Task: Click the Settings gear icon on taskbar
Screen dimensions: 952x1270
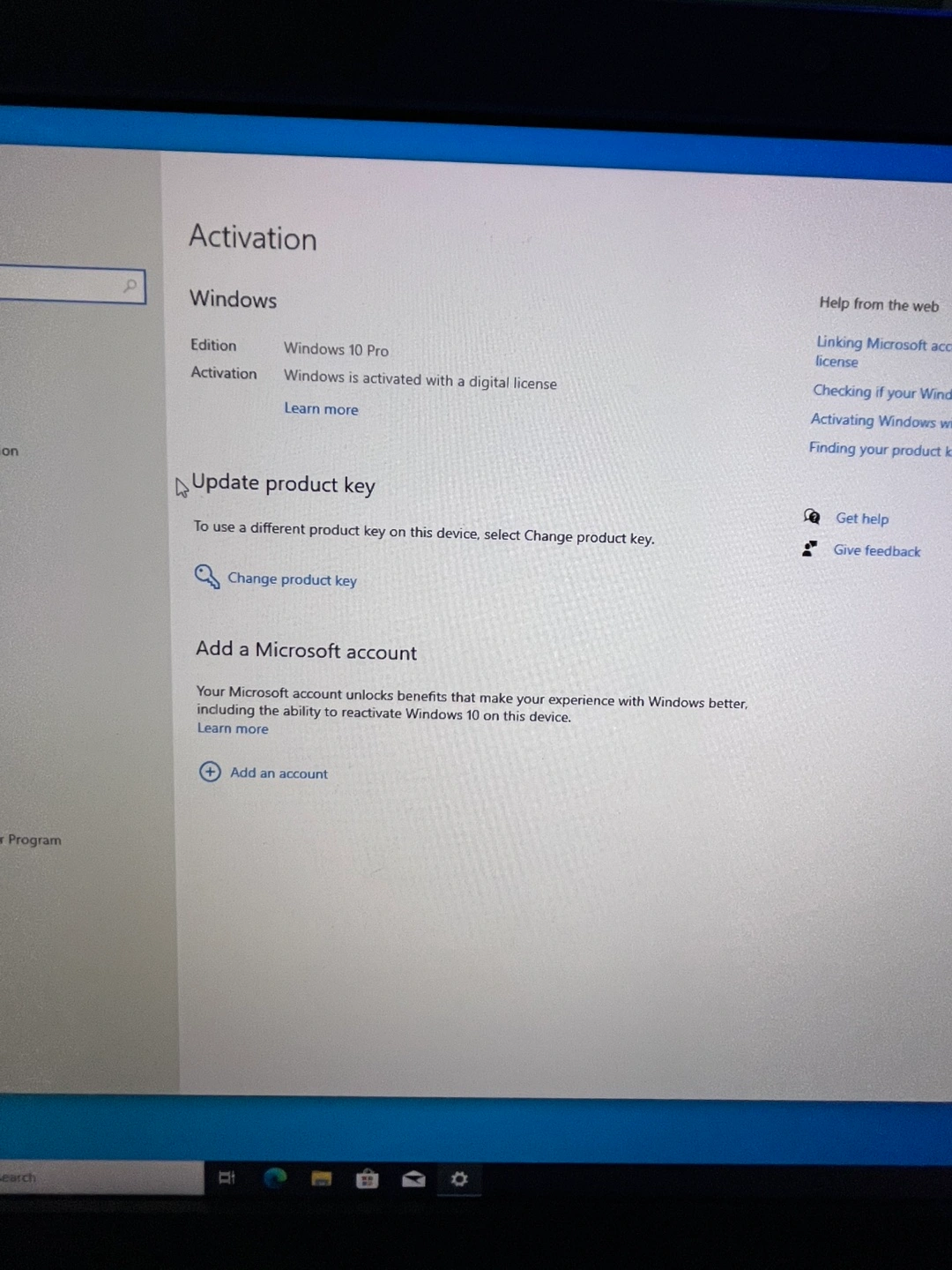Action: (x=459, y=1179)
